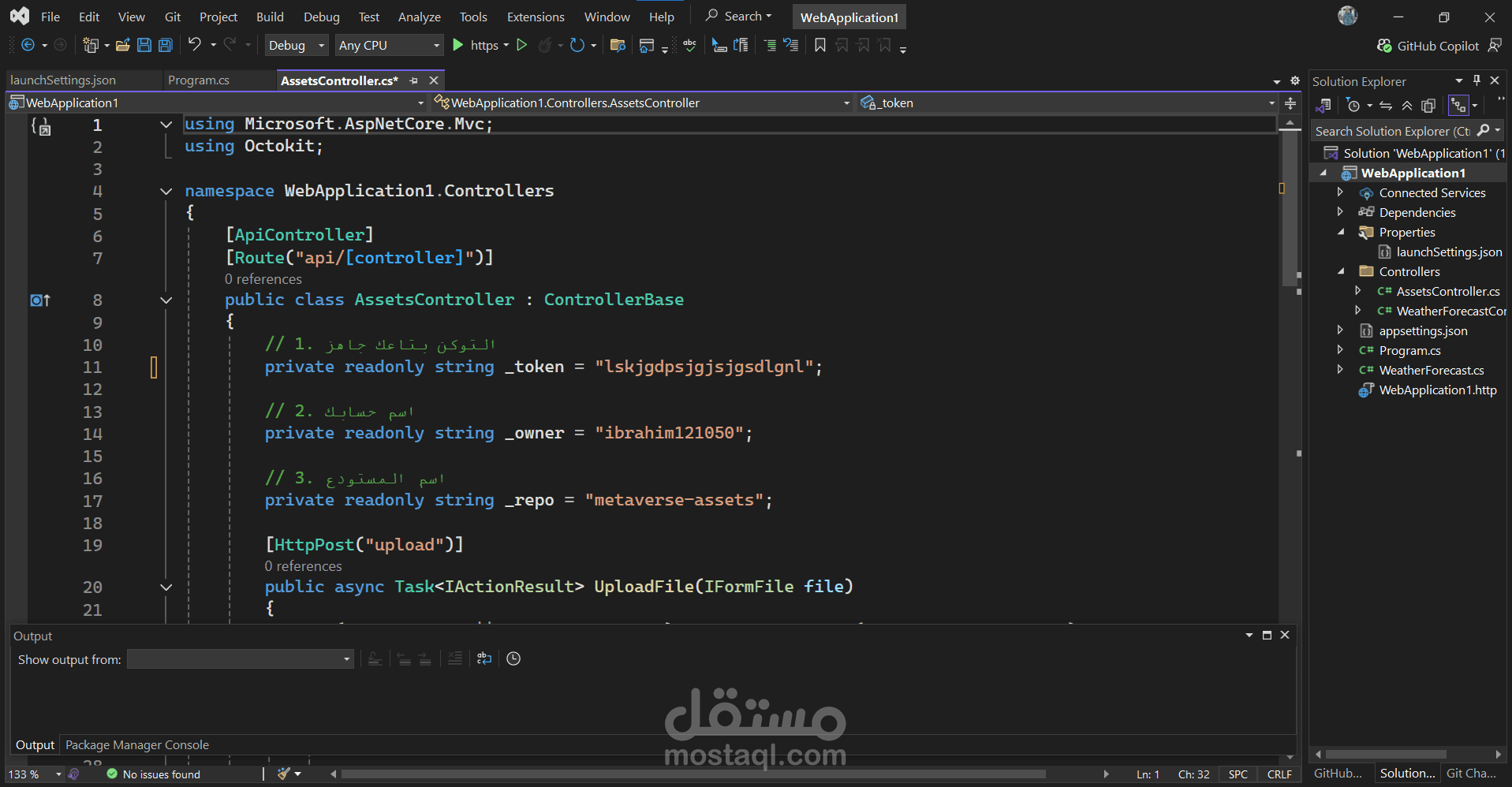Click Show All Files icon in Solution Explorer

pyautogui.click(x=1428, y=106)
